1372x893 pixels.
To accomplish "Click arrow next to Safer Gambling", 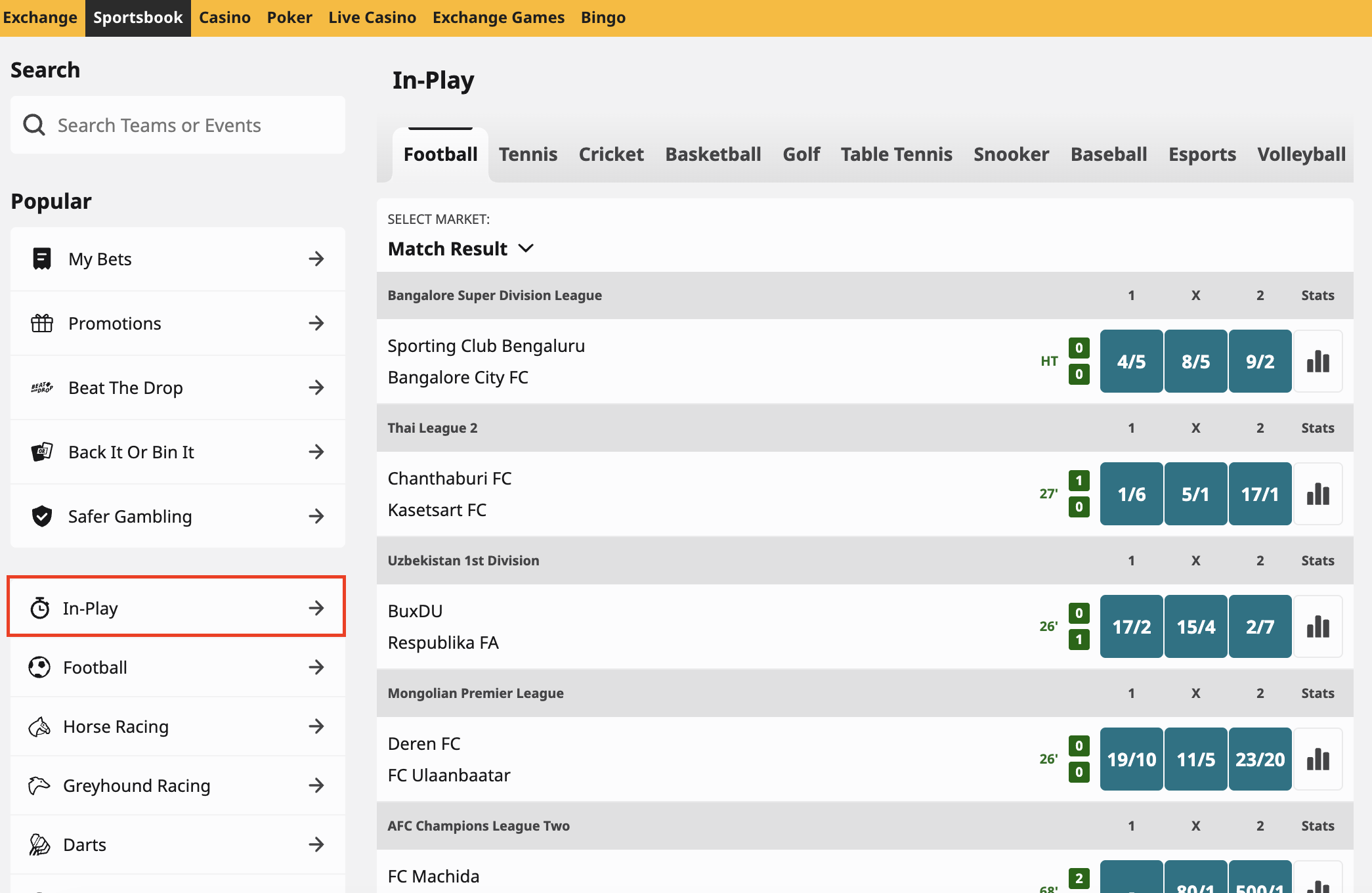I will pyautogui.click(x=316, y=516).
